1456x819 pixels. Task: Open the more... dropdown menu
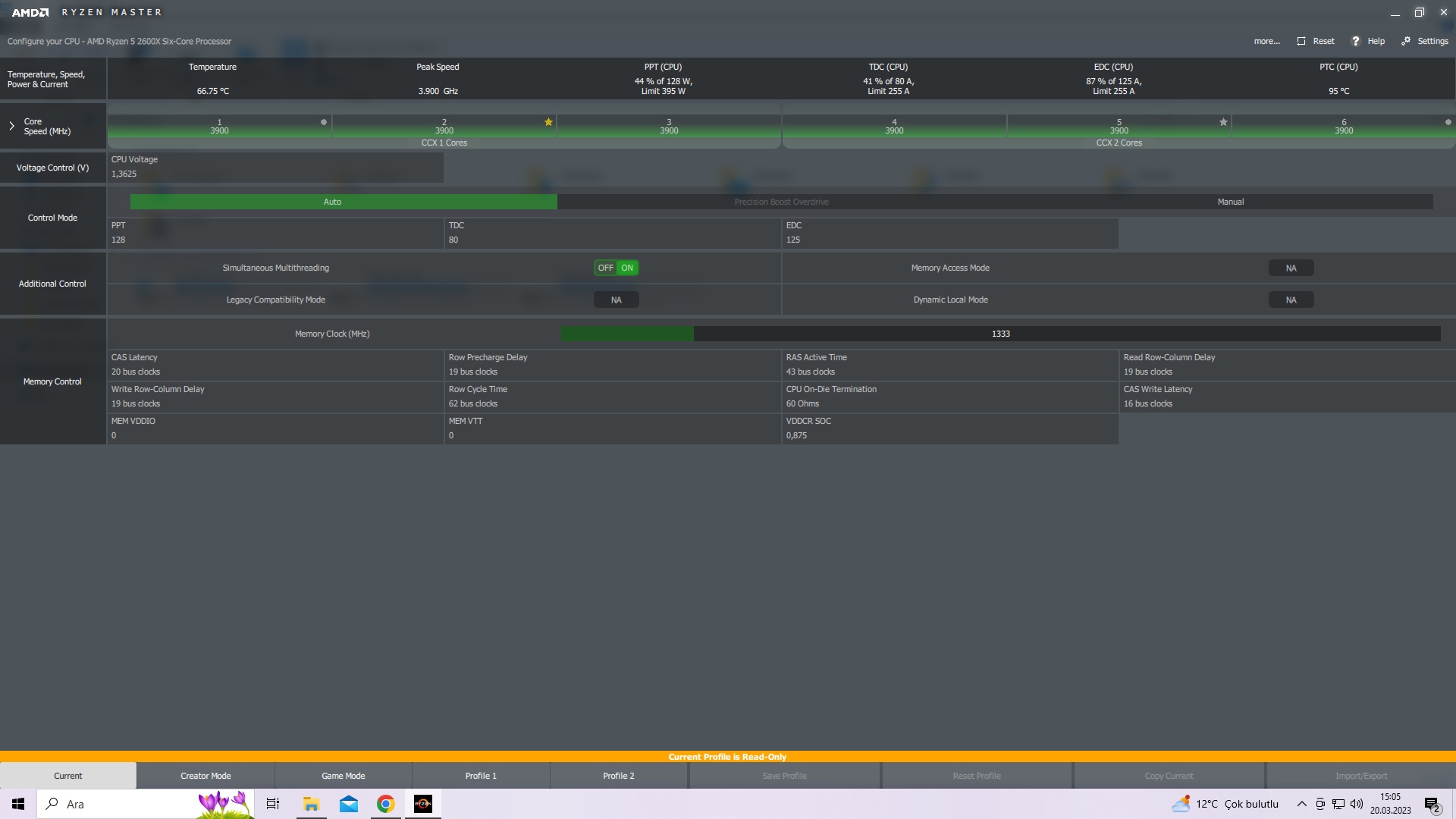pos(1266,41)
